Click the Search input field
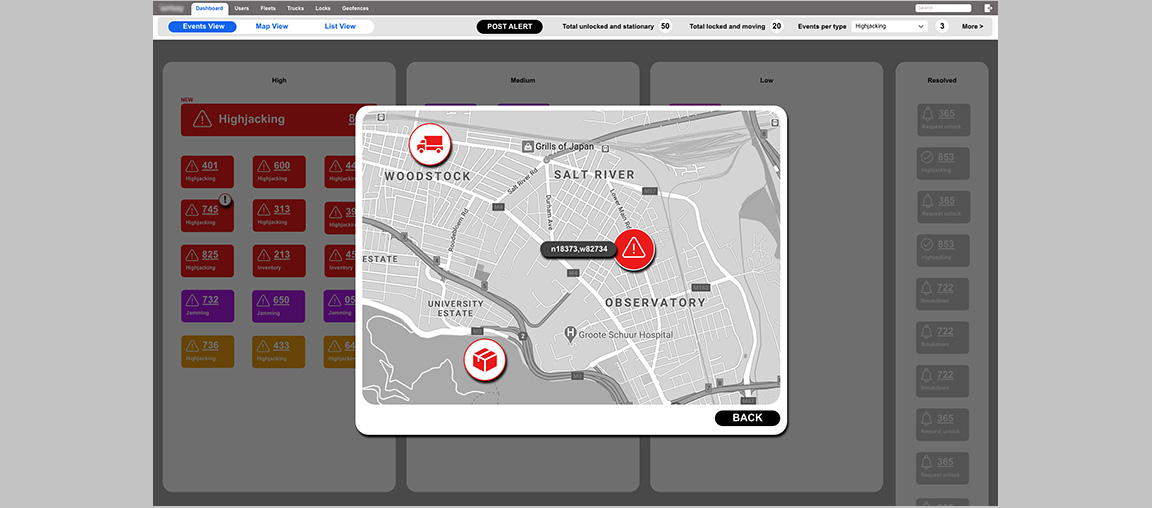 tap(943, 8)
